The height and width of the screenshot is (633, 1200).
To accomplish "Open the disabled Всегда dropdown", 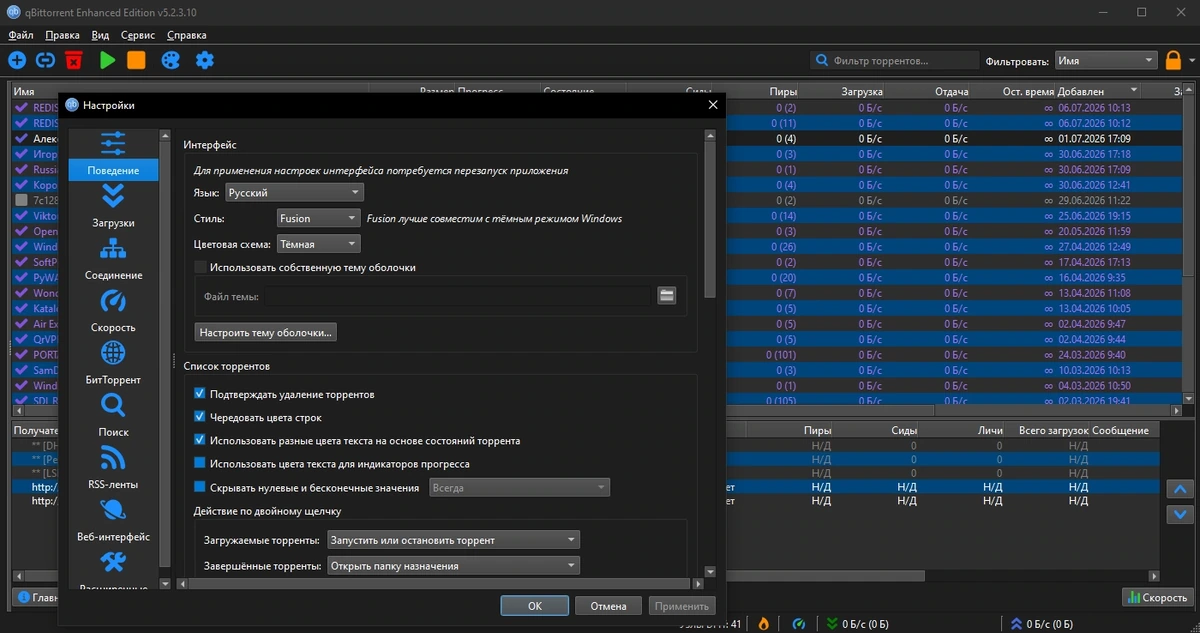I will [519, 488].
